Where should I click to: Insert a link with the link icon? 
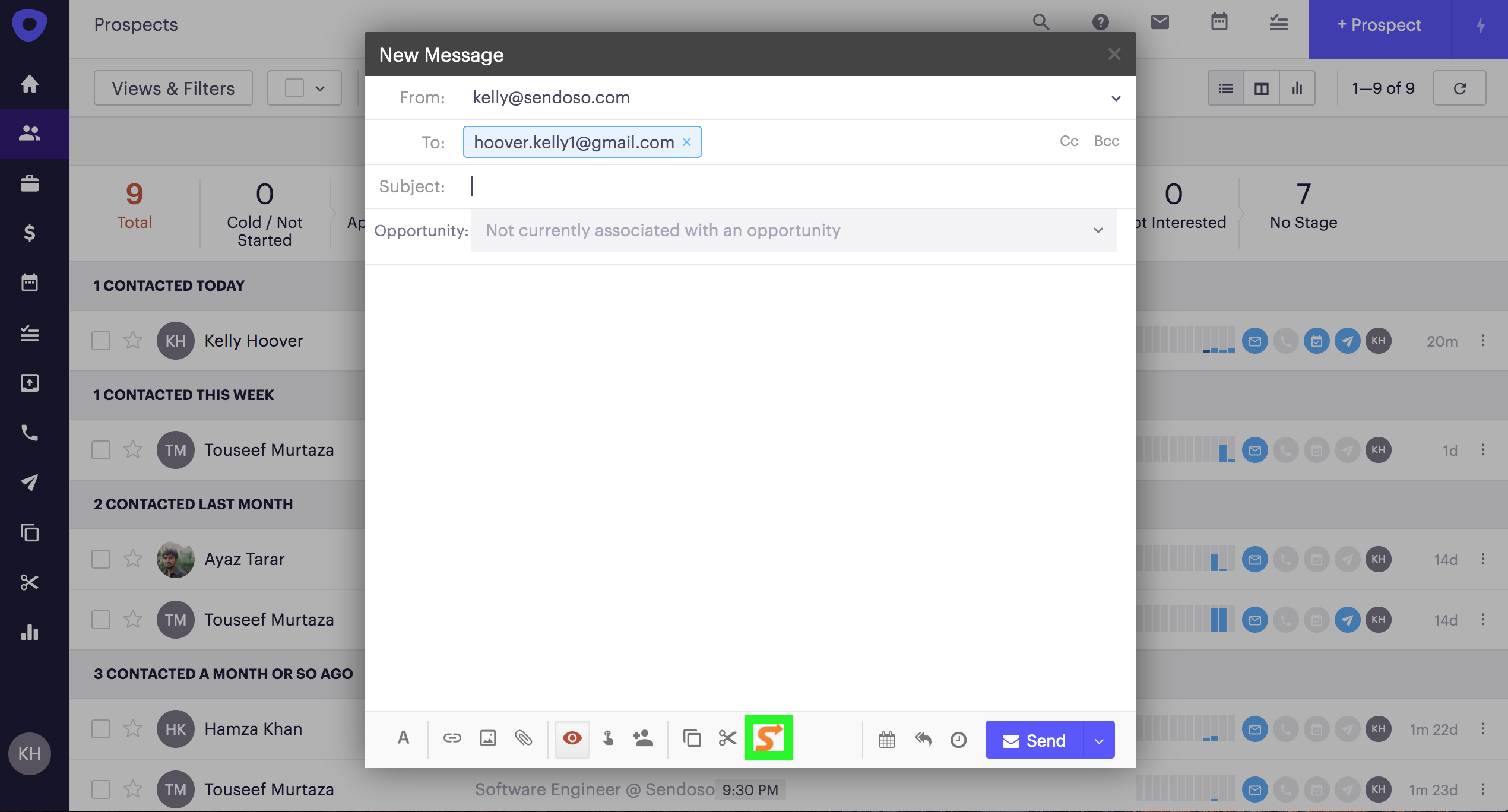[x=452, y=738]
